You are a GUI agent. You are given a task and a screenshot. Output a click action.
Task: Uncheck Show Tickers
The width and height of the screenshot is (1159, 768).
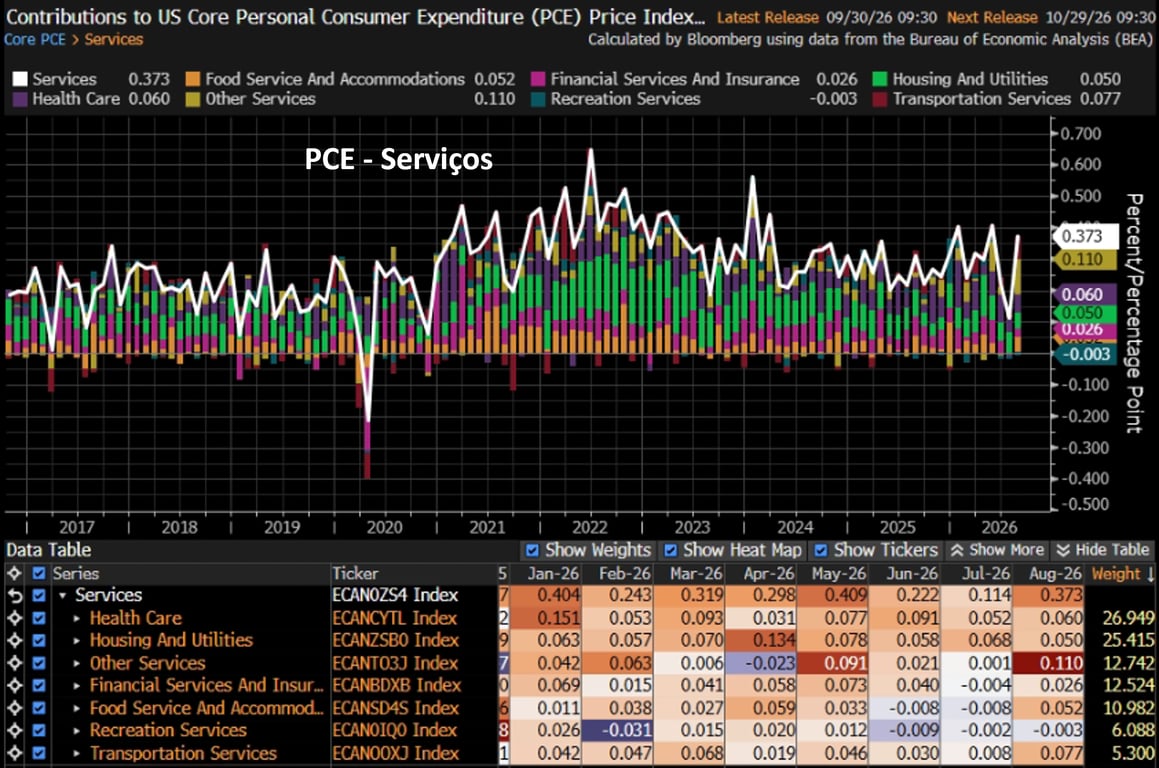click(x=820, y=551)
